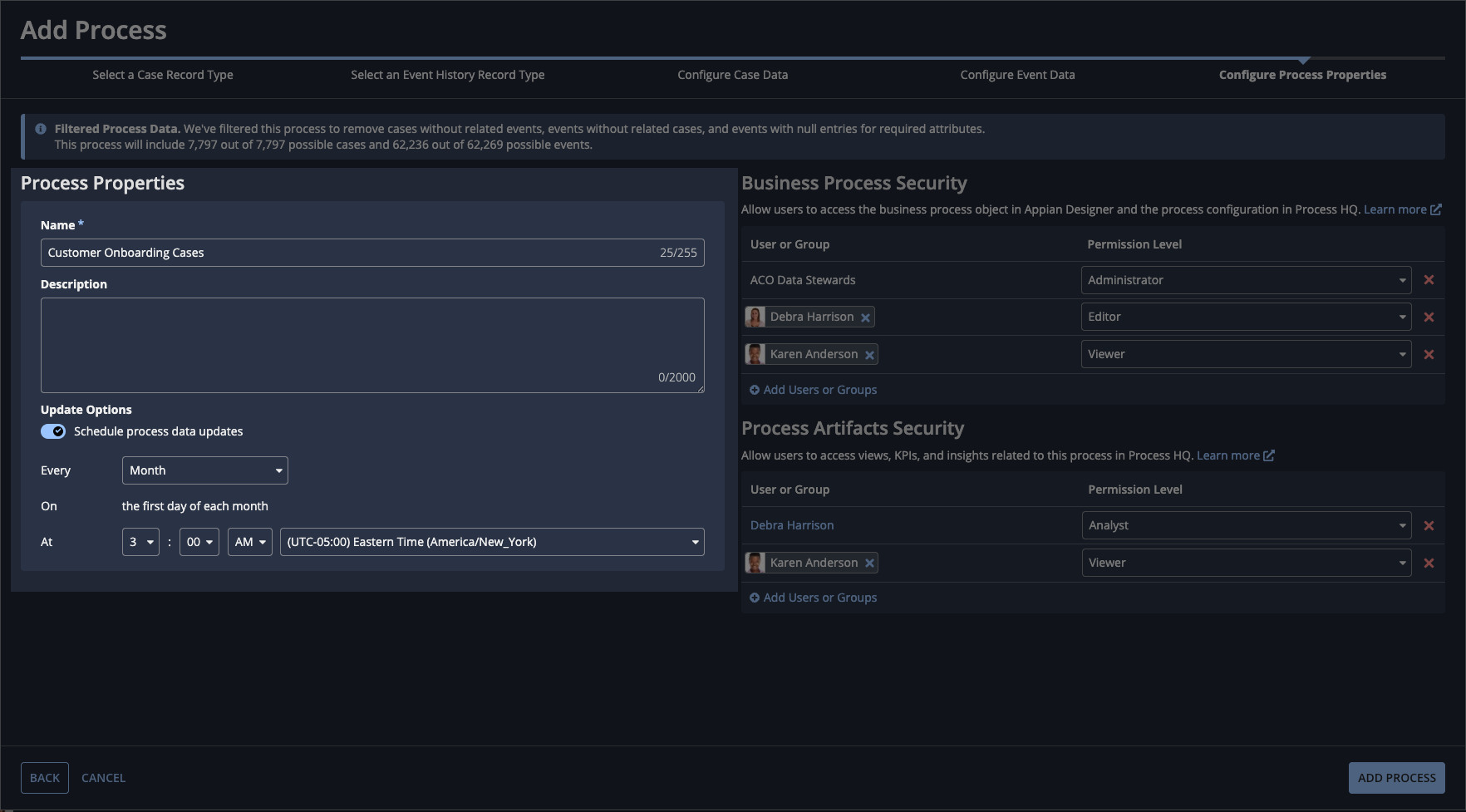
Task: Click the Back button
Action: tap(45, 778)
